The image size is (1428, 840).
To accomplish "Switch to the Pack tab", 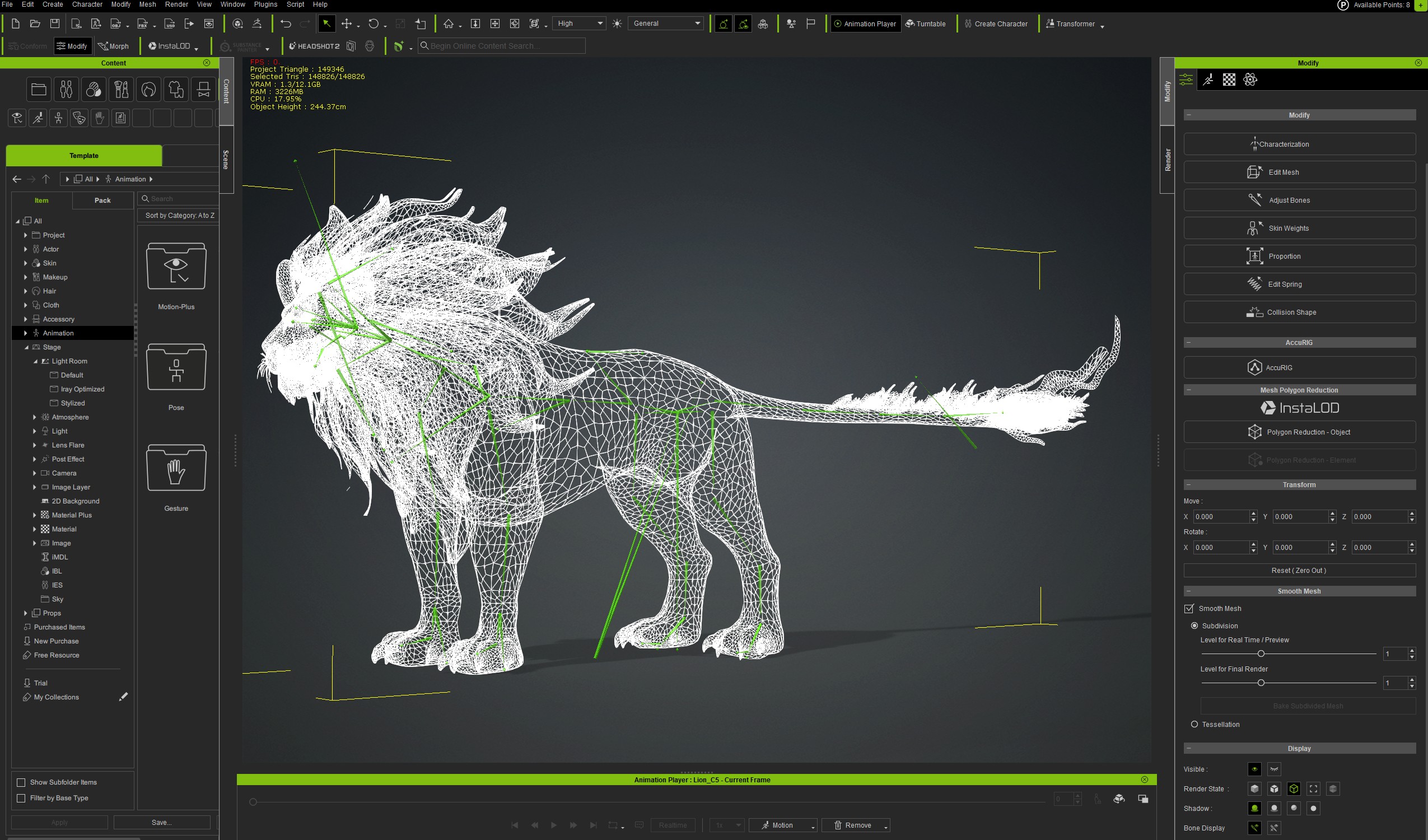I will pos(102,200).
